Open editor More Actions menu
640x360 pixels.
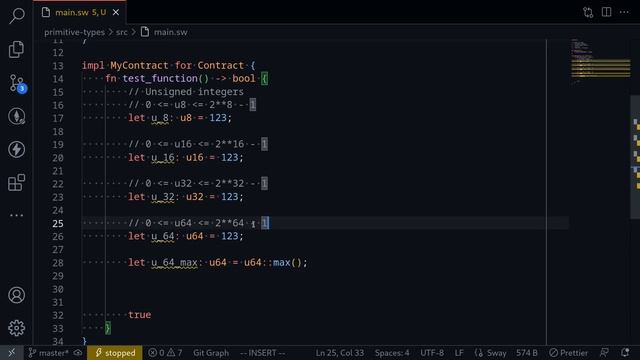(624, 12)
